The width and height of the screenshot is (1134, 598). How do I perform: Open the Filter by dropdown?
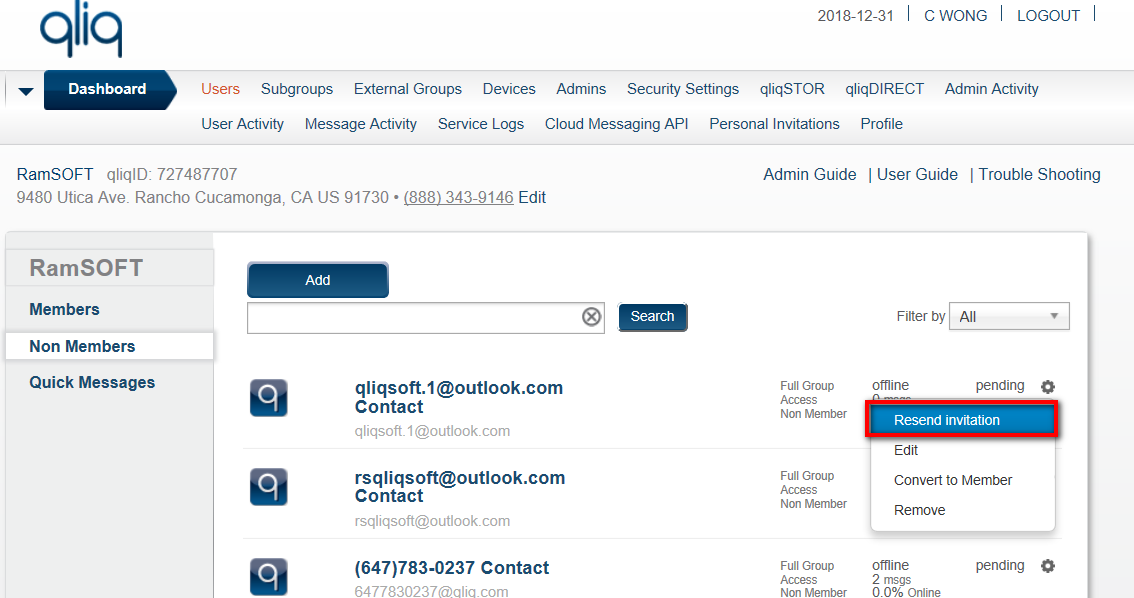[1008, 317]
